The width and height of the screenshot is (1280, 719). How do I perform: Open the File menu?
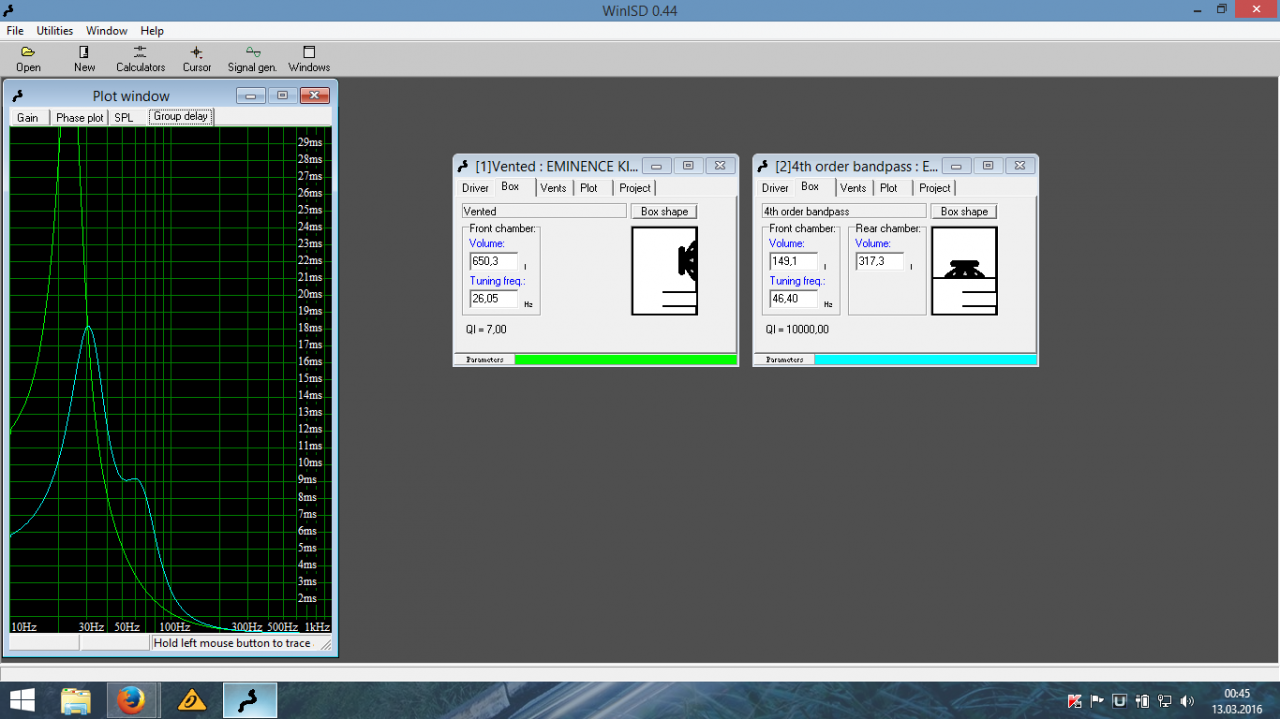15,31
